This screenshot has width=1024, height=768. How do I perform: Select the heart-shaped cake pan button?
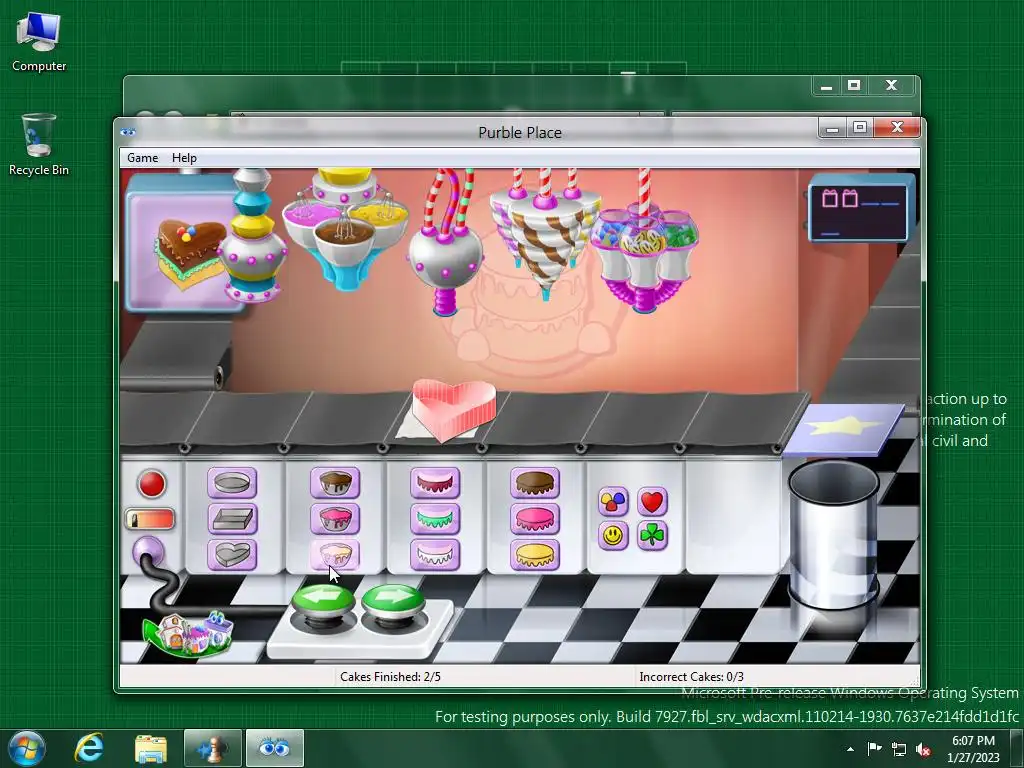(x=232, y=554)
